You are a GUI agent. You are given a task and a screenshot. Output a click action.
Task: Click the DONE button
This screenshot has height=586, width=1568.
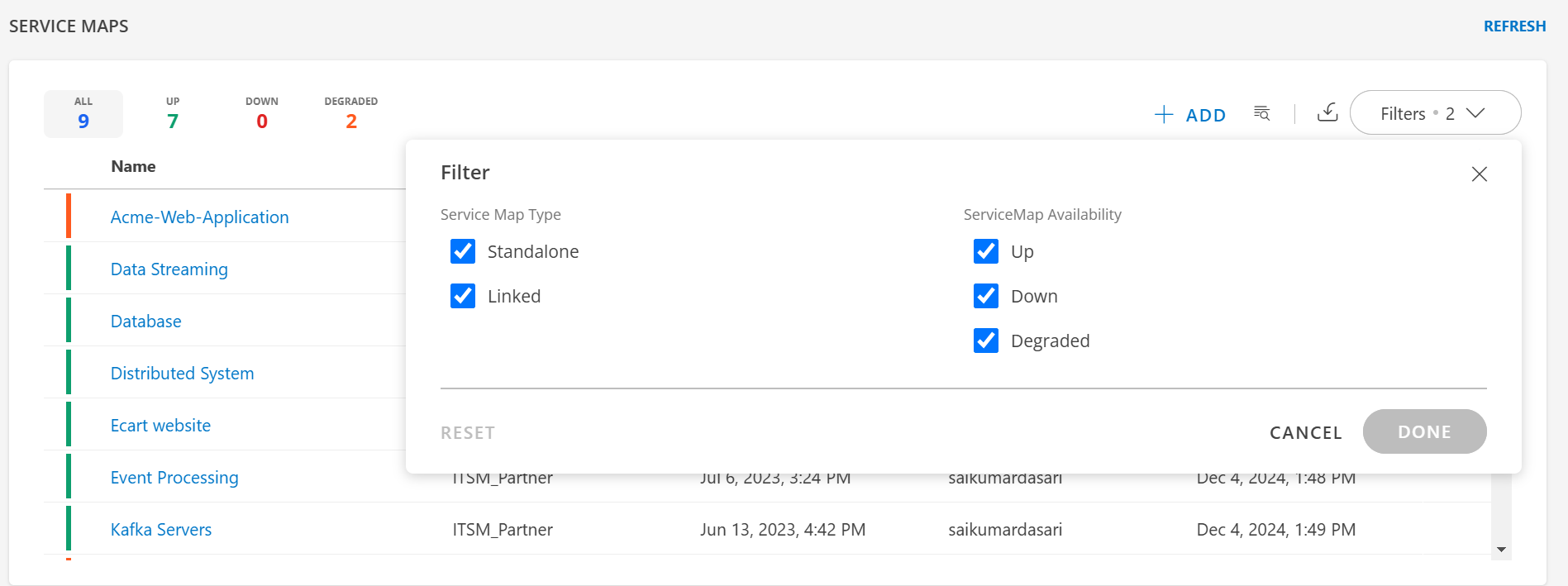pyautogui.click(x=1425, y=431)
